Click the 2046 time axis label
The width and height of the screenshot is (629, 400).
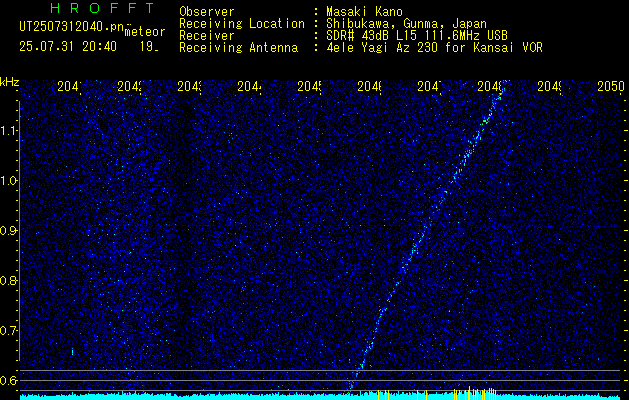369,86
